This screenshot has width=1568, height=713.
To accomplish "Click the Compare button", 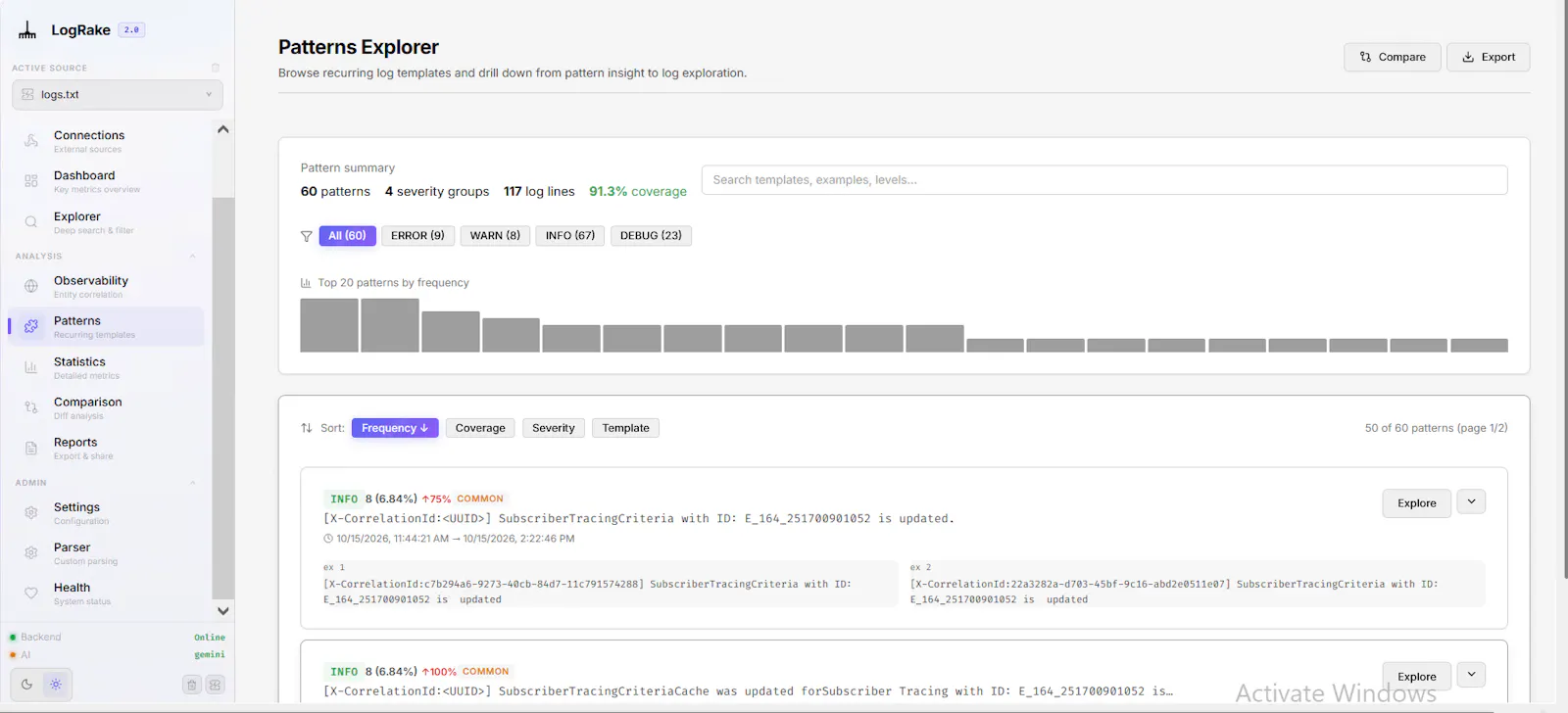I will click(1393, 57).
